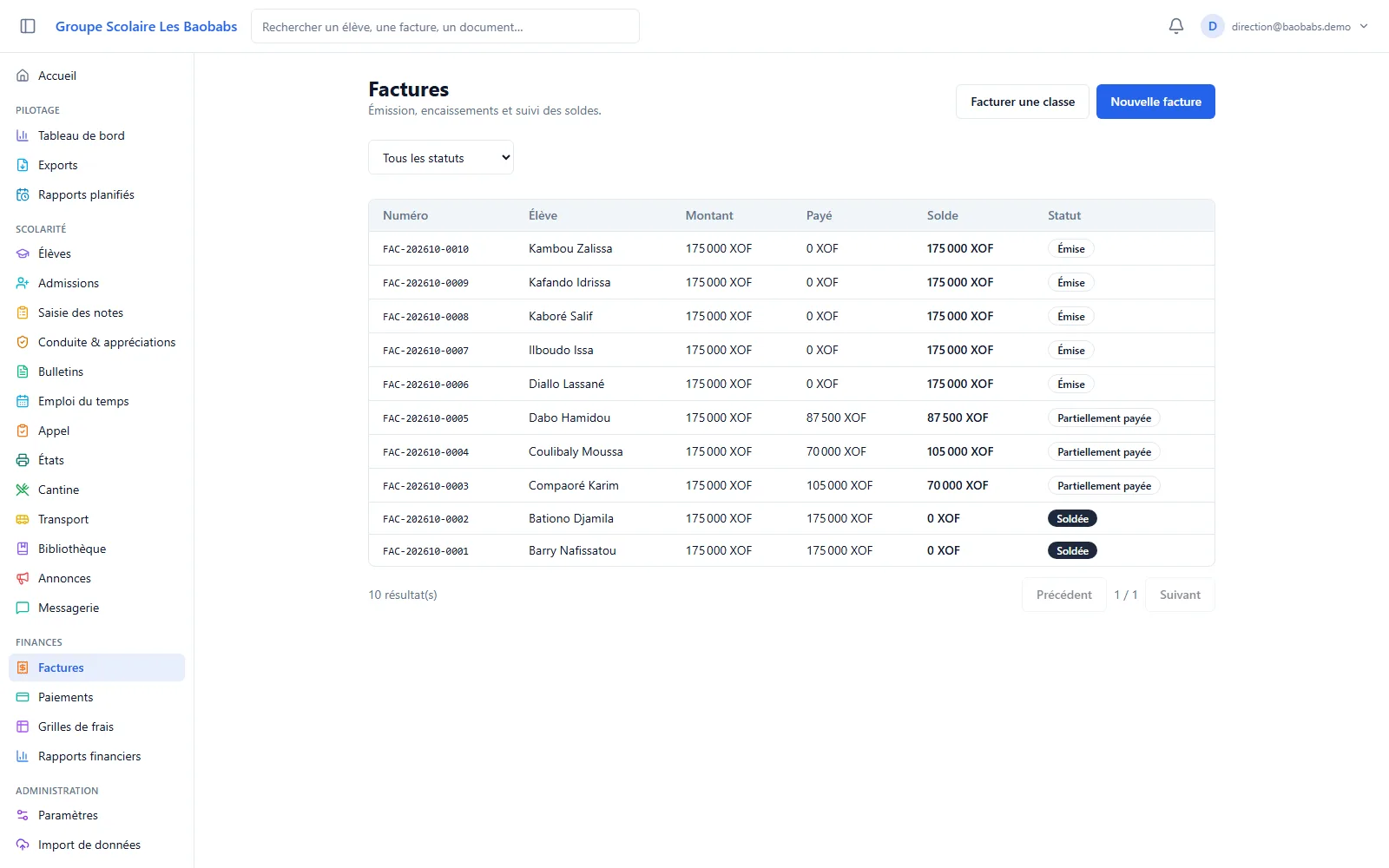This screenshot has height=868, width=1389.
Task: Click the Grilles de frais table icon
Action: [23, 727]
